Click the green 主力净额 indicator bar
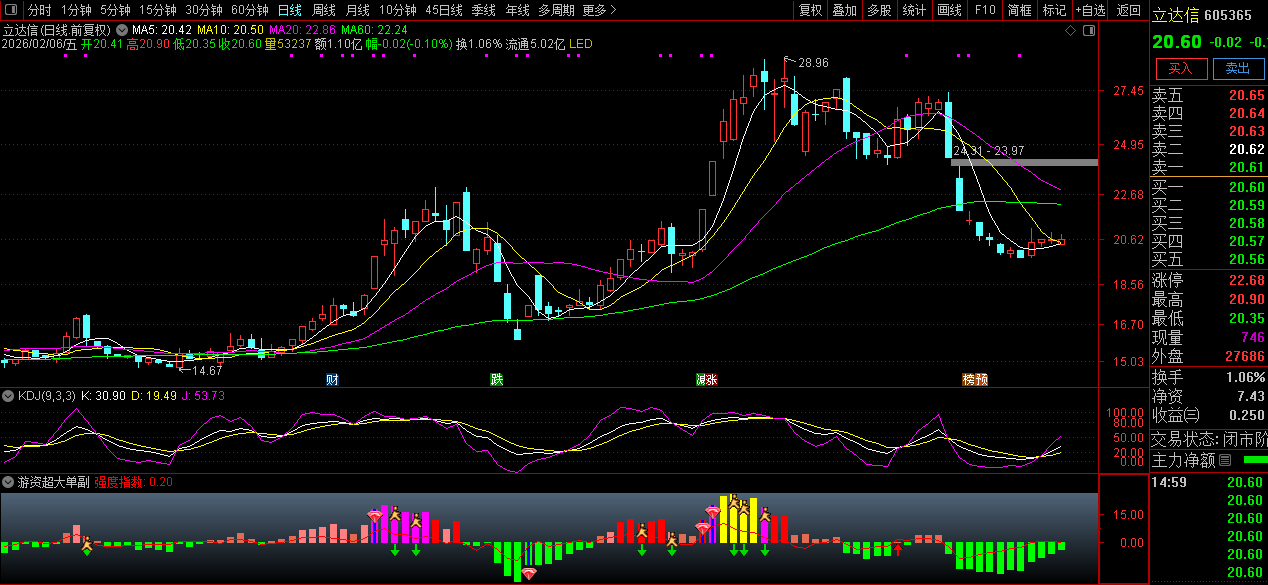 click(1253, 460)
